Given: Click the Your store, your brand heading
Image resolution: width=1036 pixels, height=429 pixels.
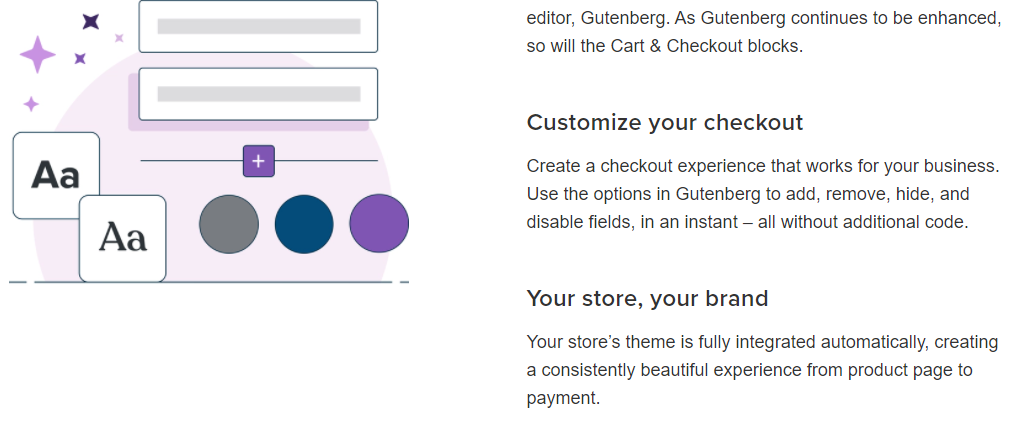Looking at the screenshot, I should pos(648,299).
